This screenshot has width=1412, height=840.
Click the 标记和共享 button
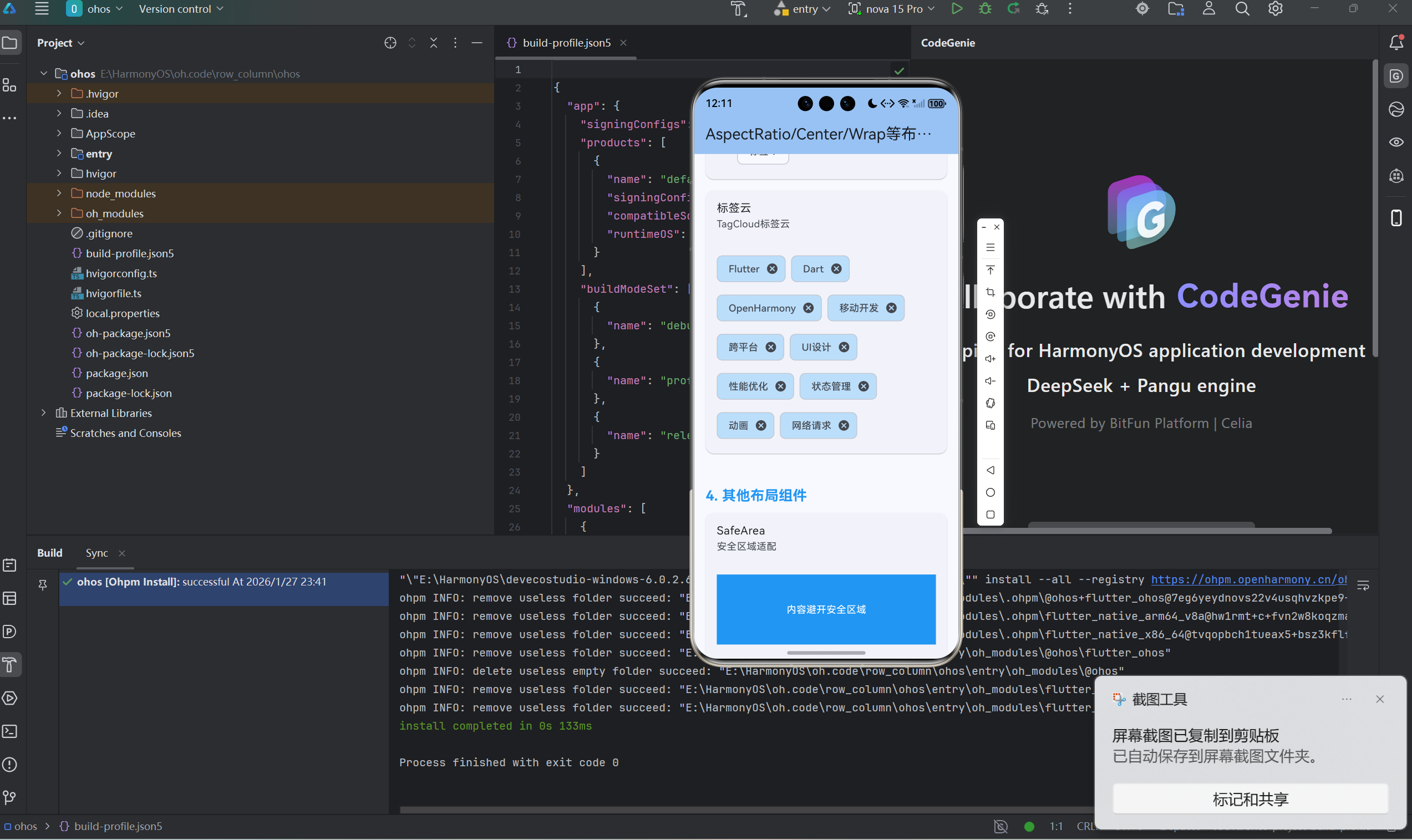1250,798
